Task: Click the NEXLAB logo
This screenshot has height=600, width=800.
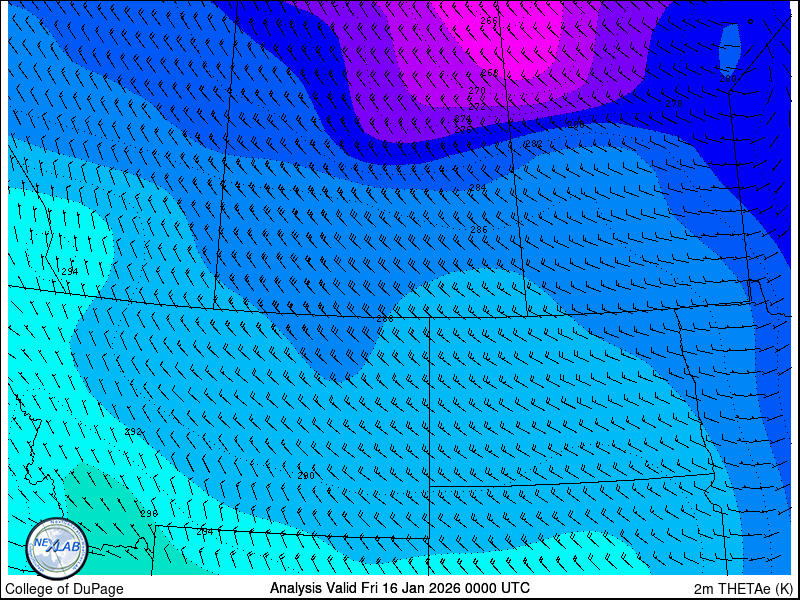Action: tap(57, 549)
